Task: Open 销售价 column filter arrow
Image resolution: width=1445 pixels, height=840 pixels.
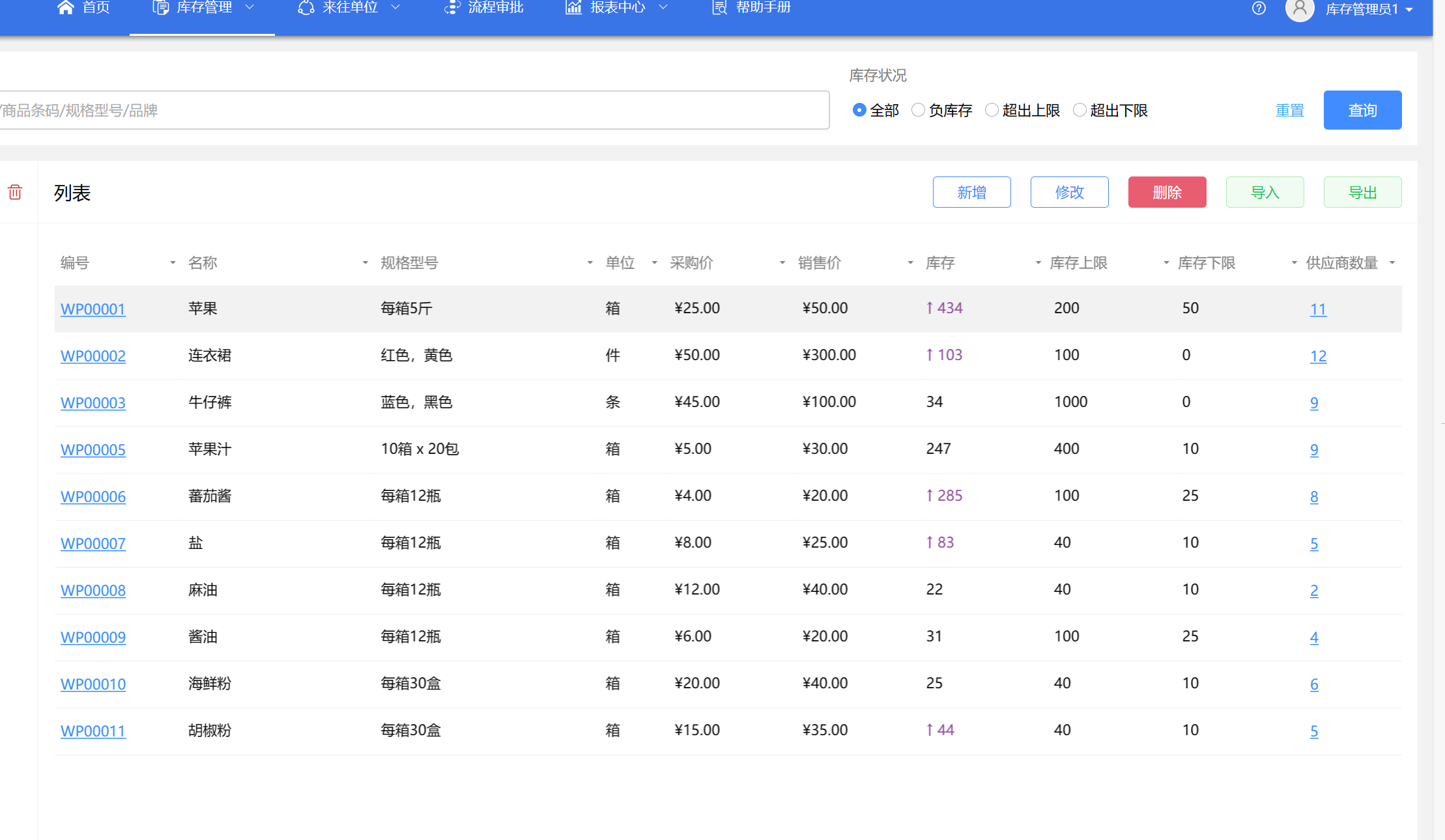Action: (911, 263)
